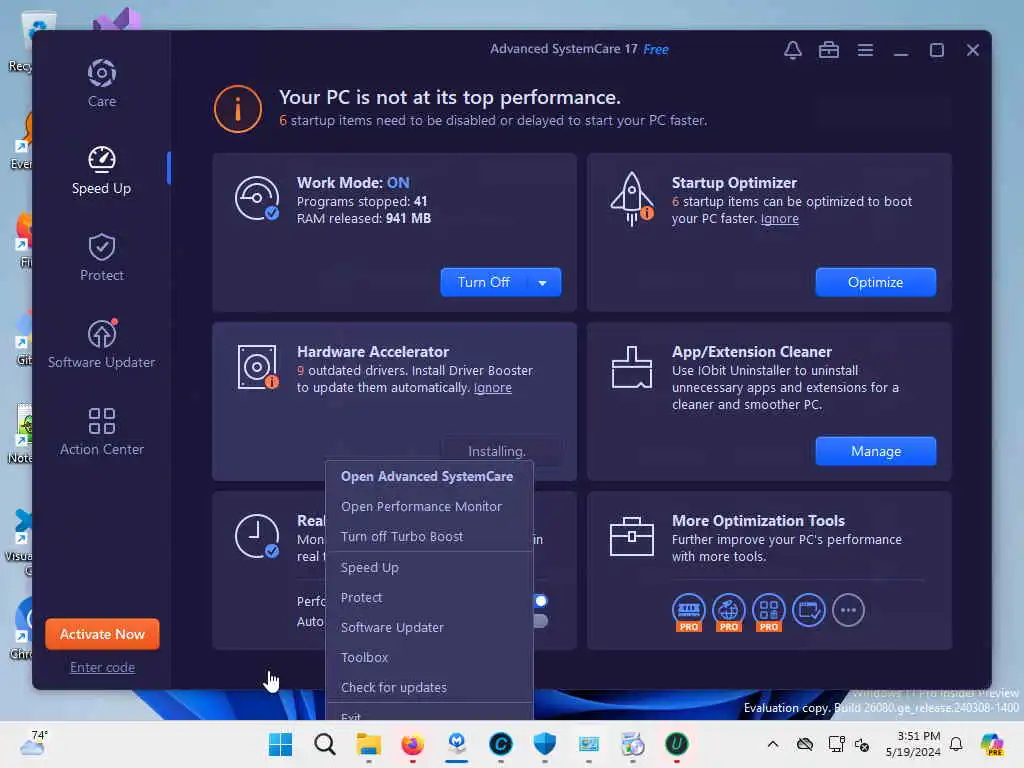Image resolution: width=1024 pixels, height=768 pixels.
Task: Show more tools via ellipsis circle
Action: pyautogui.click(x=848, y=610)
